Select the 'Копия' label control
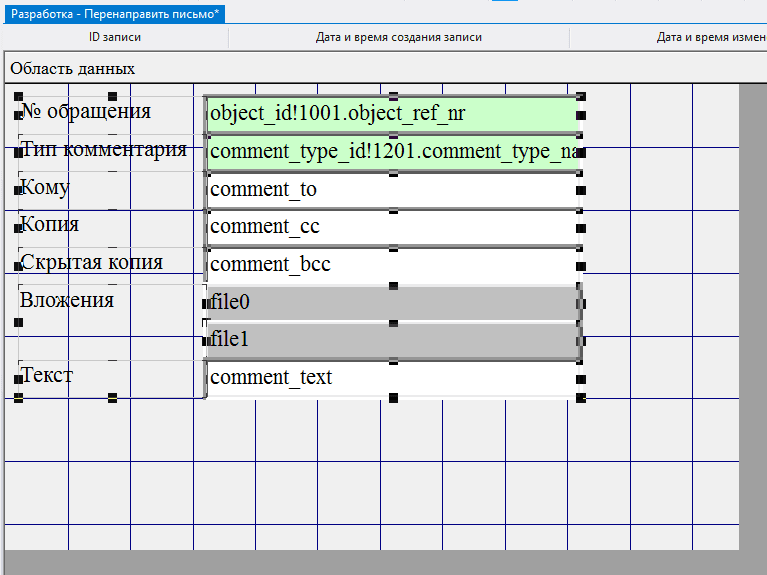Screen dimensions: 767x575 (x=50, y=224)
